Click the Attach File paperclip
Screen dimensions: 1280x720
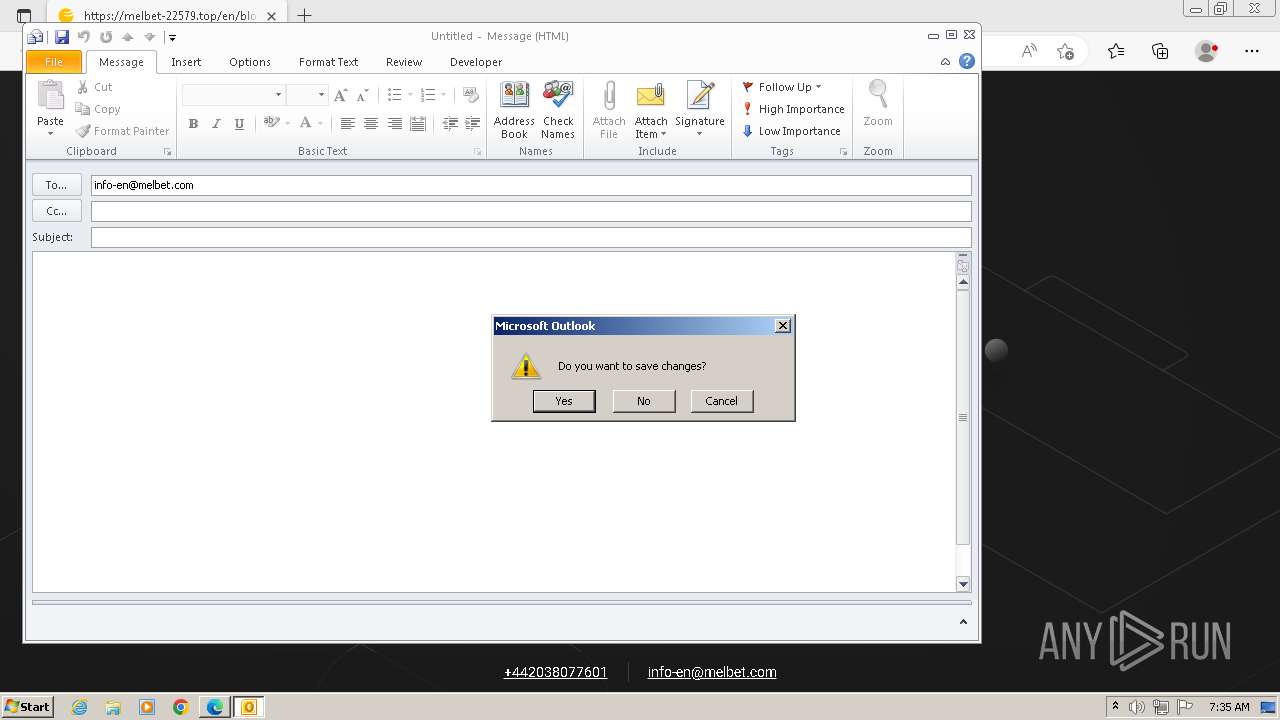(608, 110)
